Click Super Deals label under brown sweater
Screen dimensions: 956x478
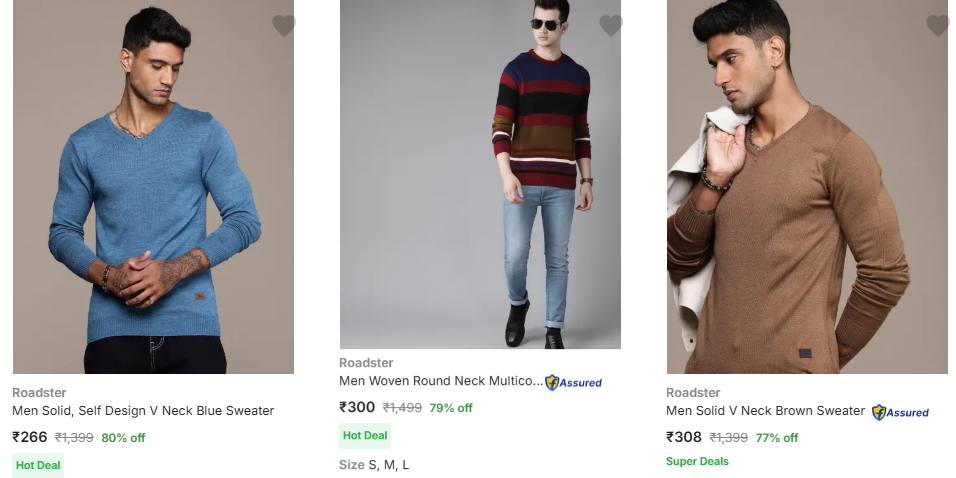pyautogui.click(x=697, y=462)
